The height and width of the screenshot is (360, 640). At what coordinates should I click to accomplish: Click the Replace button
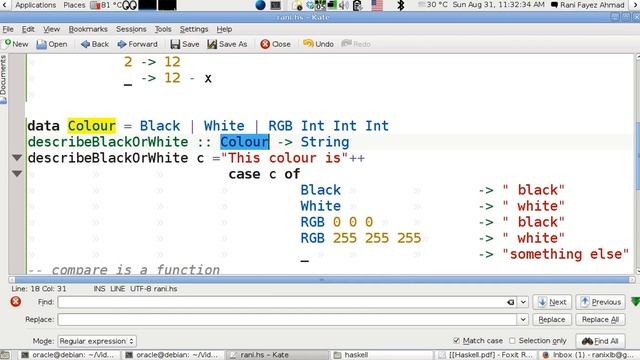pyautogui.click(x=551, y=319)
